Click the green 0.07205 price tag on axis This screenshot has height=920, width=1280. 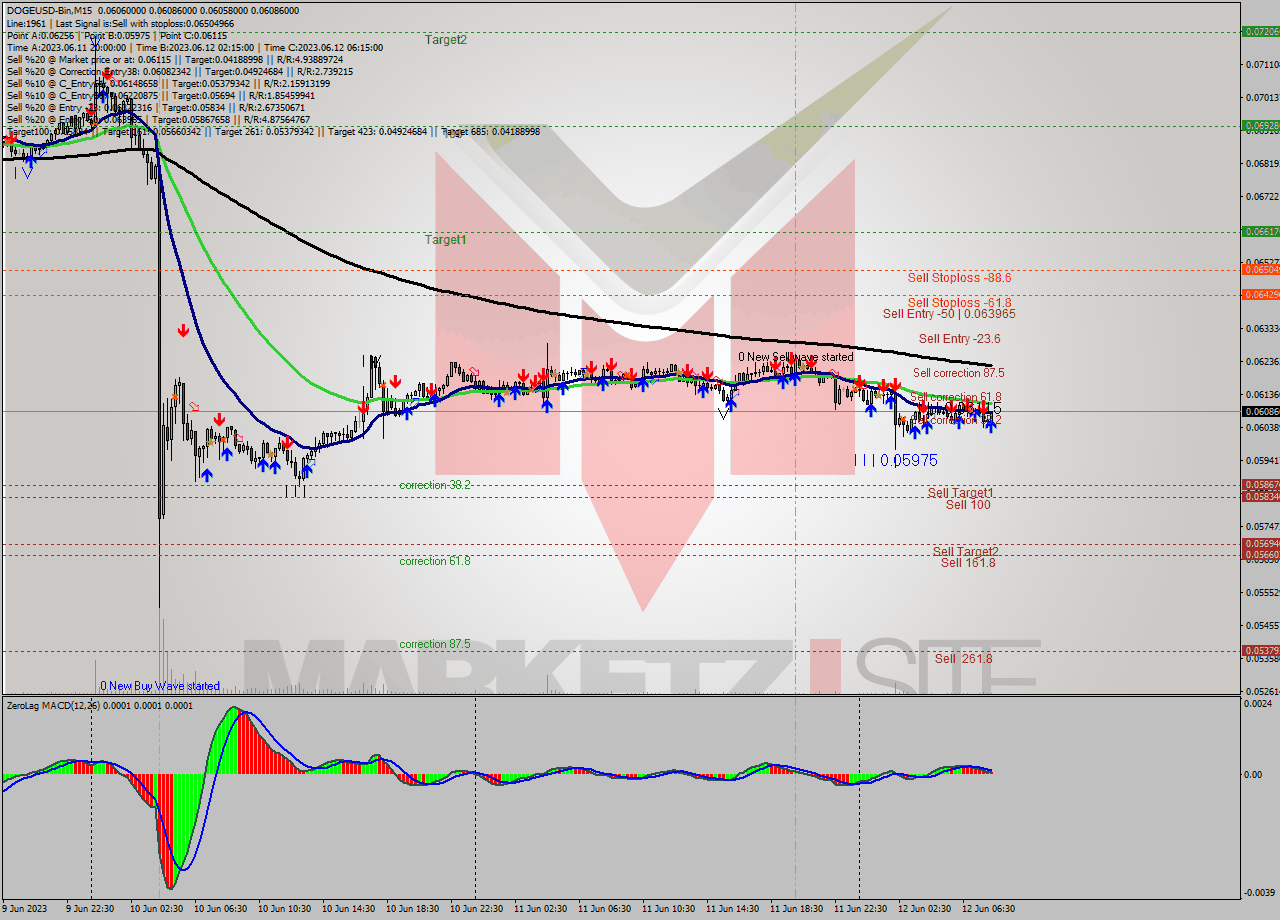(1260, 32)
